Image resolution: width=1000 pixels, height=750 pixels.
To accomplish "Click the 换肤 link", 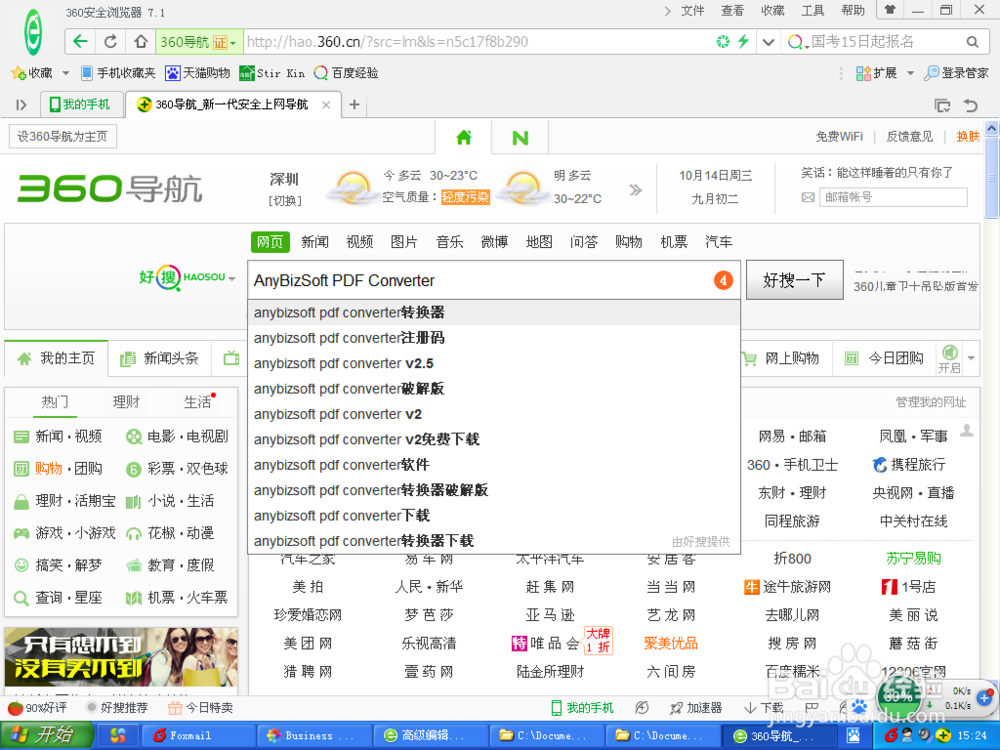I will (967, 136).
